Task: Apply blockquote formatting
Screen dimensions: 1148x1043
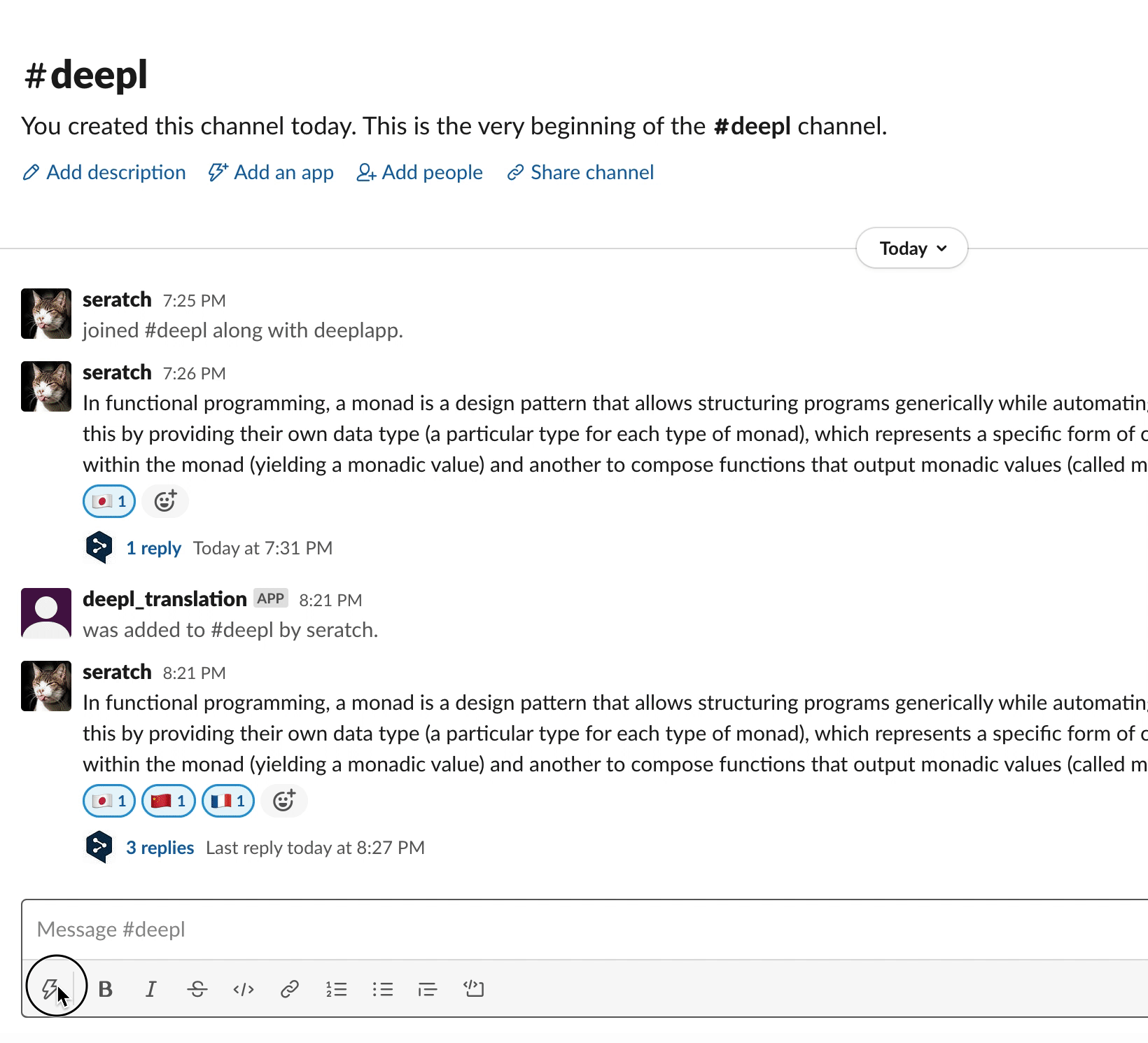Action: click(x=428, y=989)
